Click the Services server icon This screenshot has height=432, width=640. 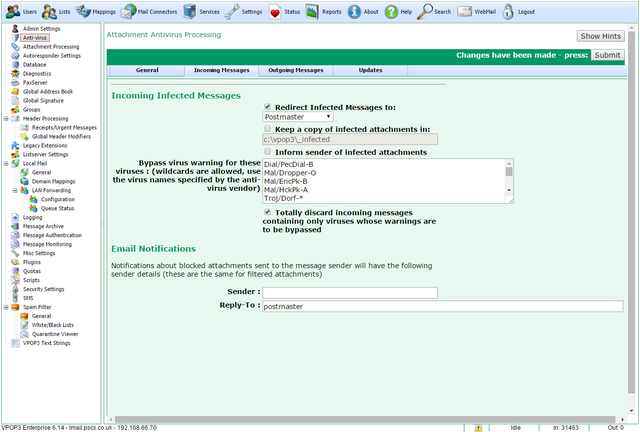click(x=189, y=11)
